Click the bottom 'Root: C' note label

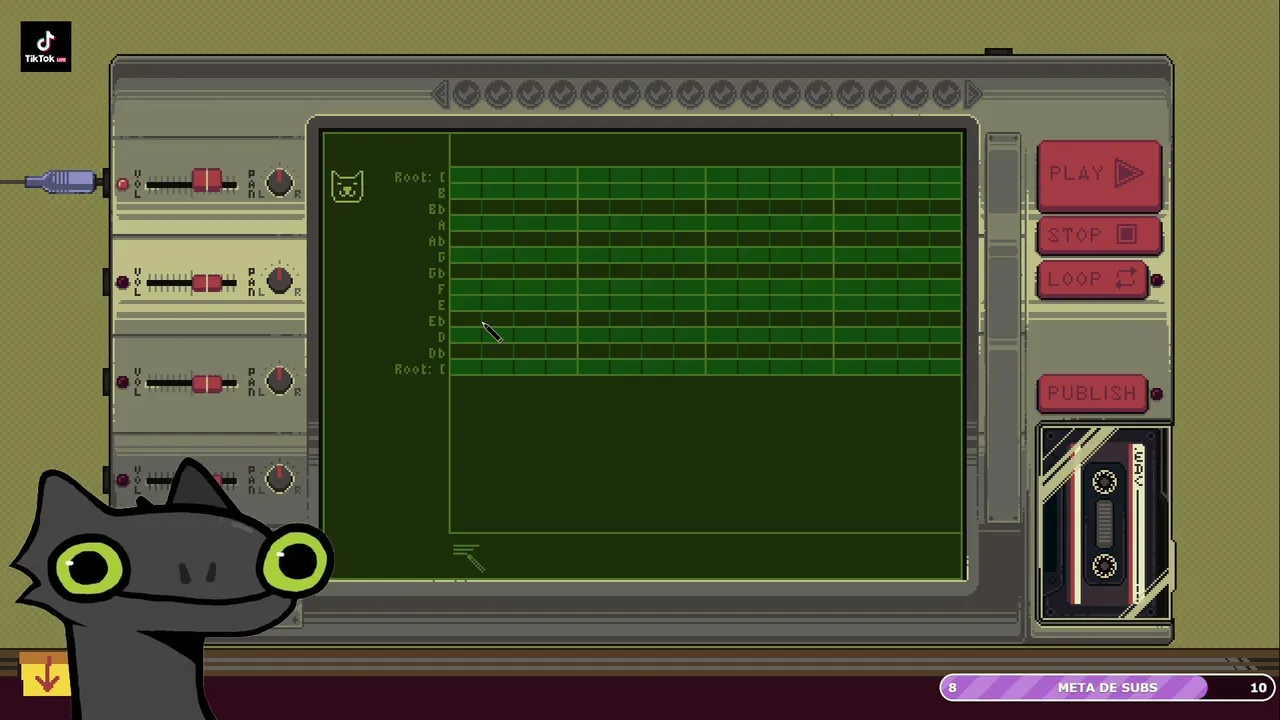pos(420,369)
